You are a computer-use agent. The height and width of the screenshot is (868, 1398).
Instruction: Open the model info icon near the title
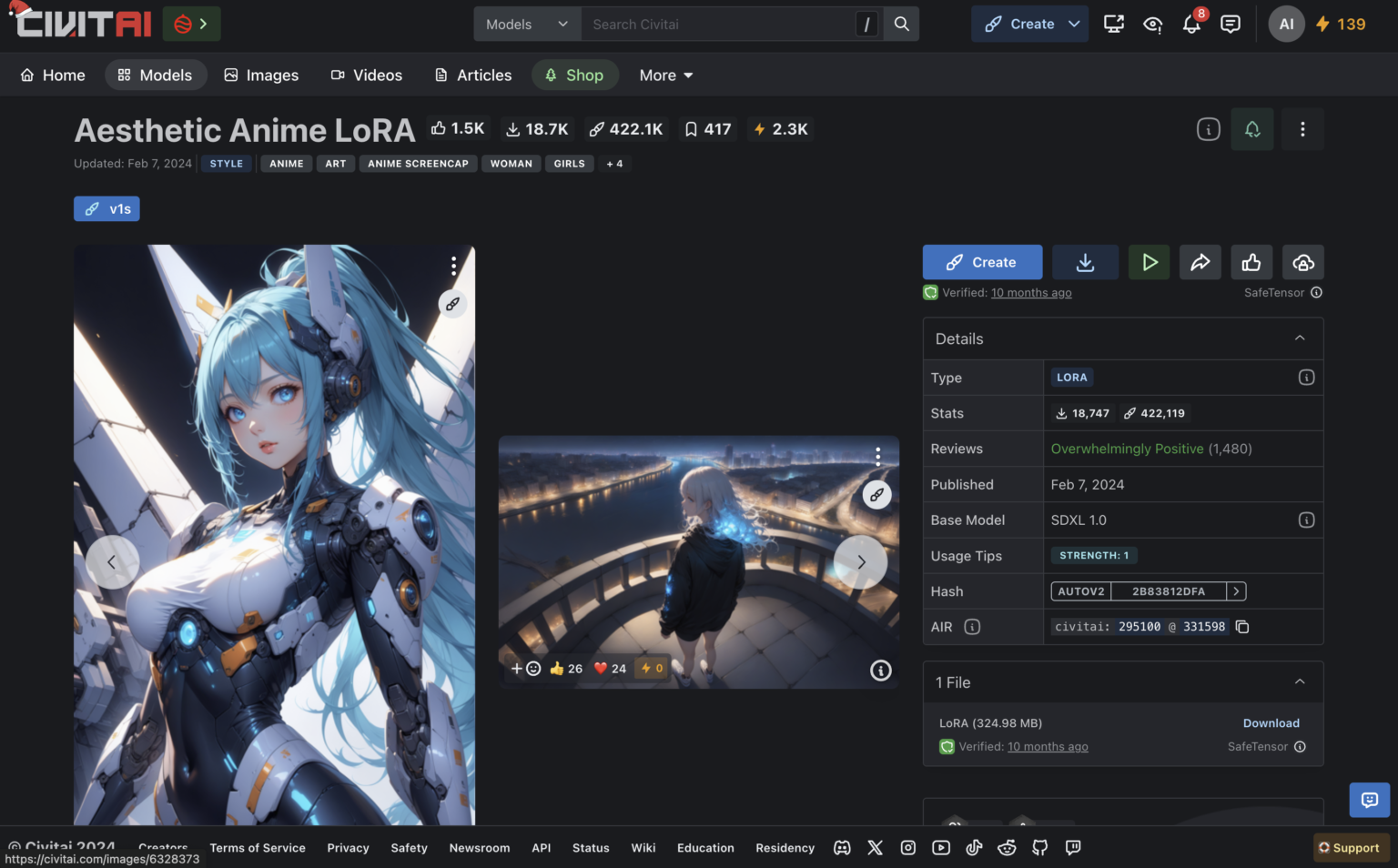tap(1208, 129)
